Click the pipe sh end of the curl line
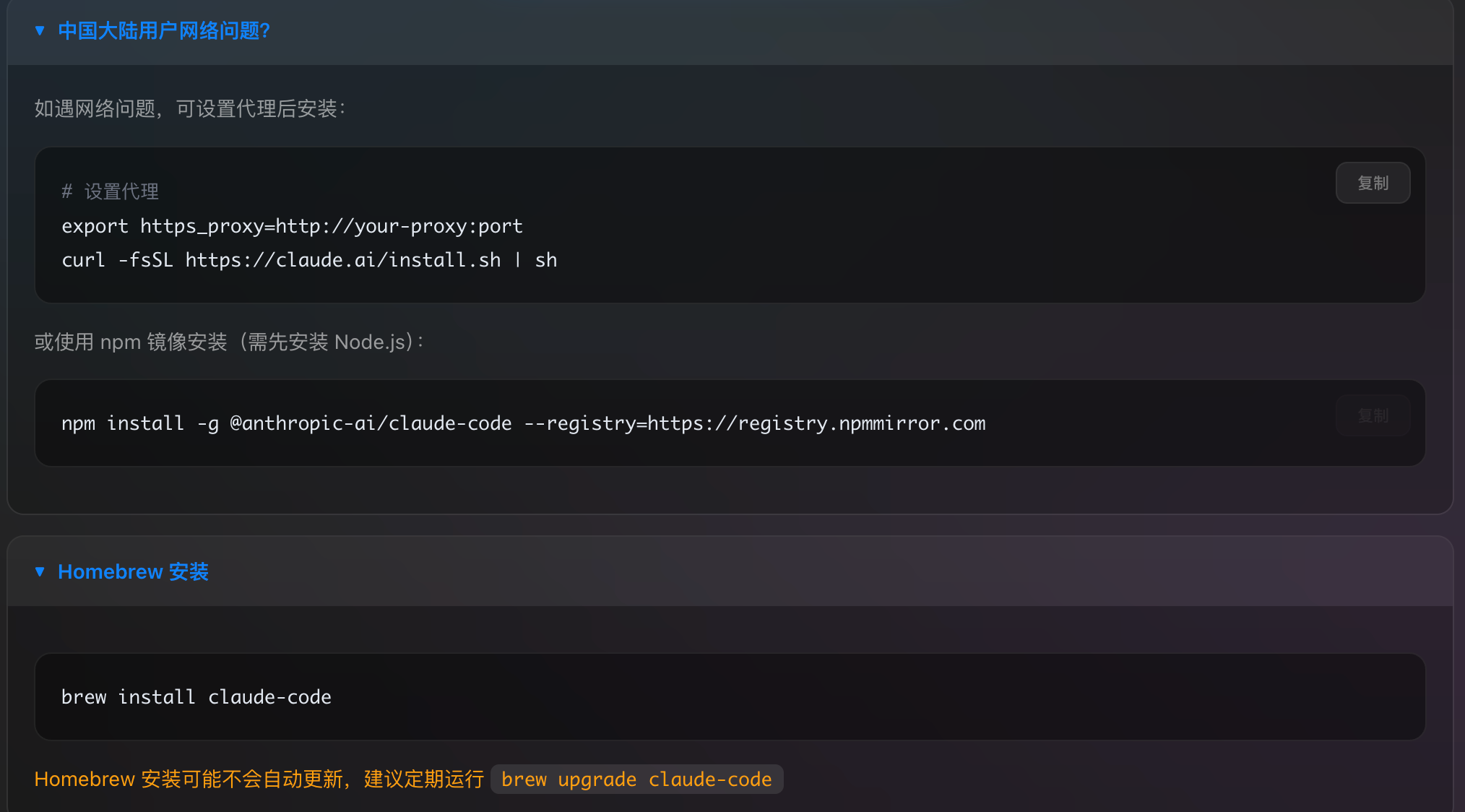Screen dimensions: 1465x812 coord(537,260)
